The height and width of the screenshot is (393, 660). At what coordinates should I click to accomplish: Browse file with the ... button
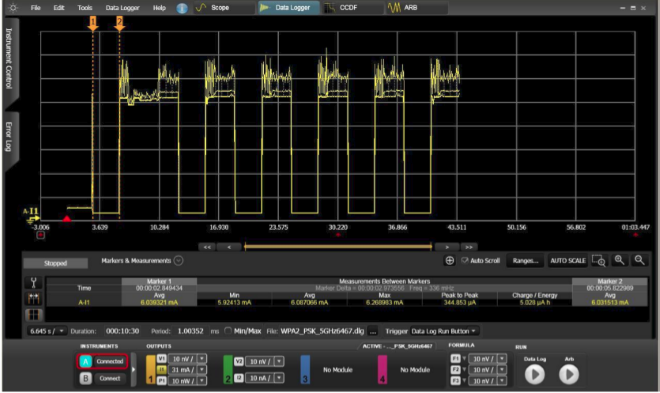[x=373, y=331]
